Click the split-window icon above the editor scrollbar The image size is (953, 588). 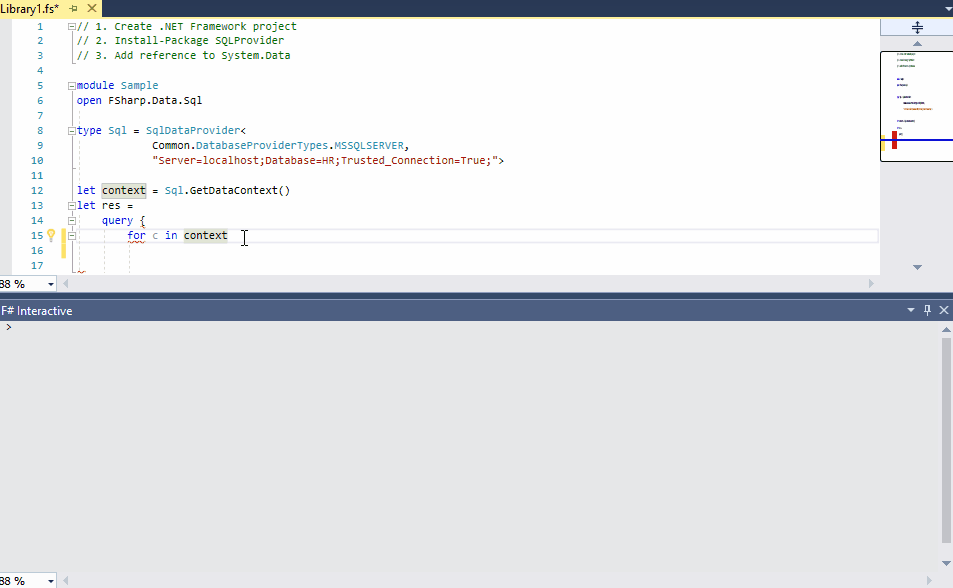tap(916, 27)
